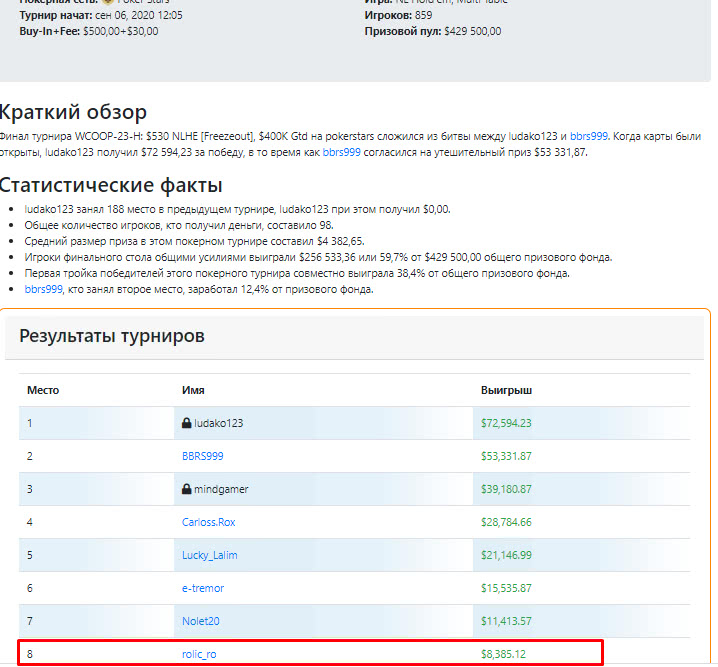The height and width of the screenshot is (667, 718).
Task: Click the e-tremor player name
Action: coord(203,588)
